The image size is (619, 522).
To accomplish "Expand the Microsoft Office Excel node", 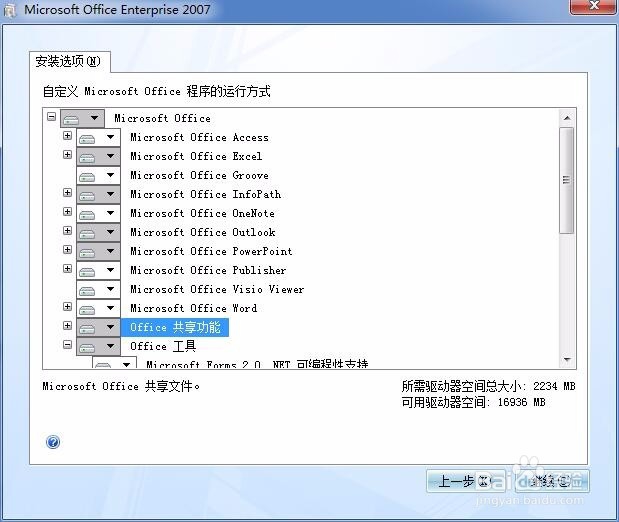I will (x=68, y=154).
